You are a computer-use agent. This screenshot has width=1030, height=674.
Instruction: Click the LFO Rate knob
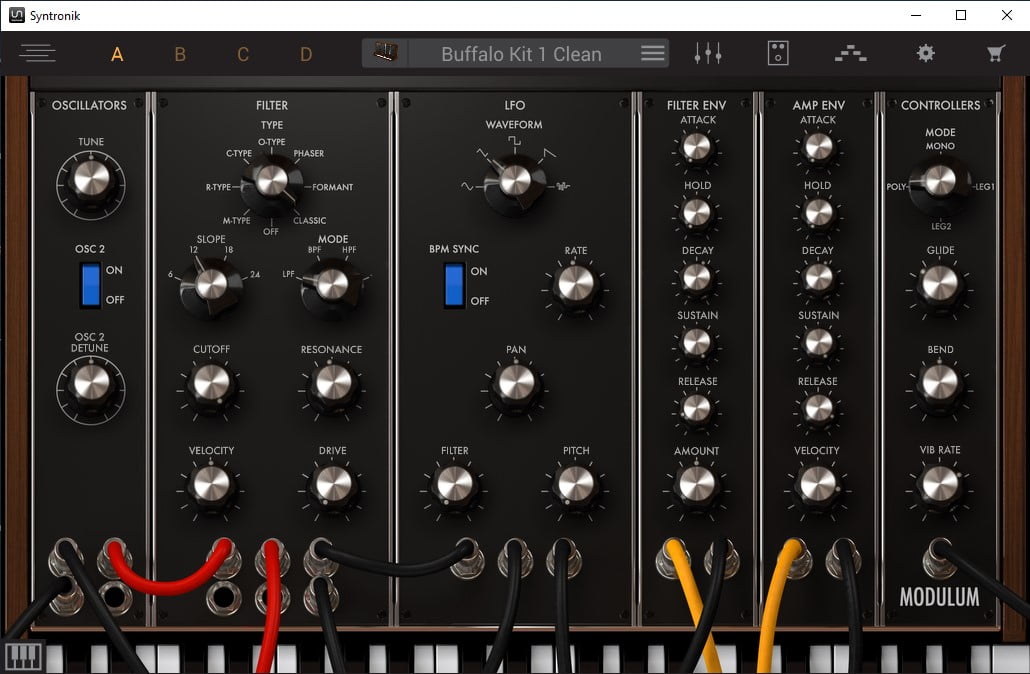tap(575, 285)
